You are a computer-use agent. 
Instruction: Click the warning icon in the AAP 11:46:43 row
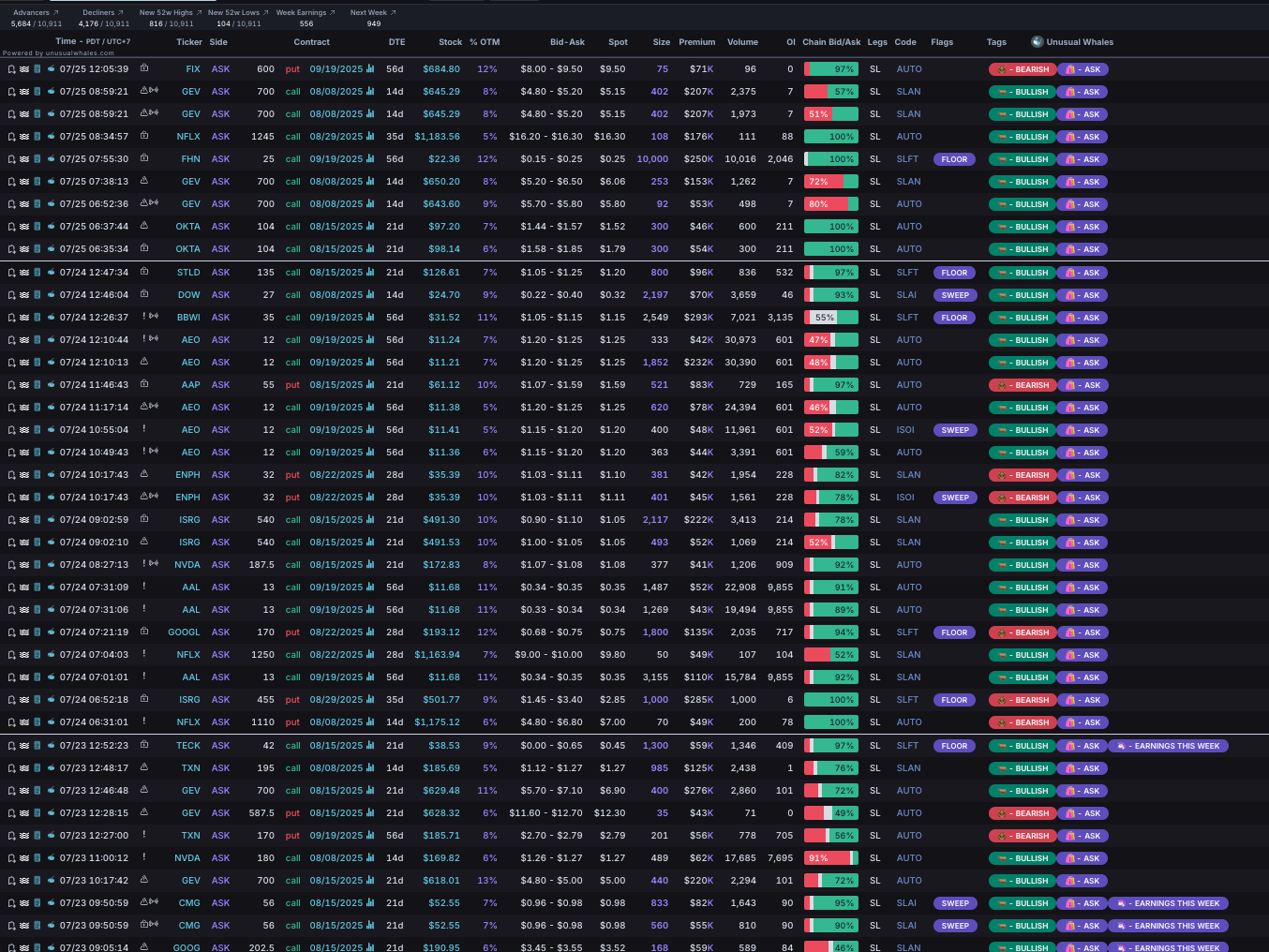[144, 384]
